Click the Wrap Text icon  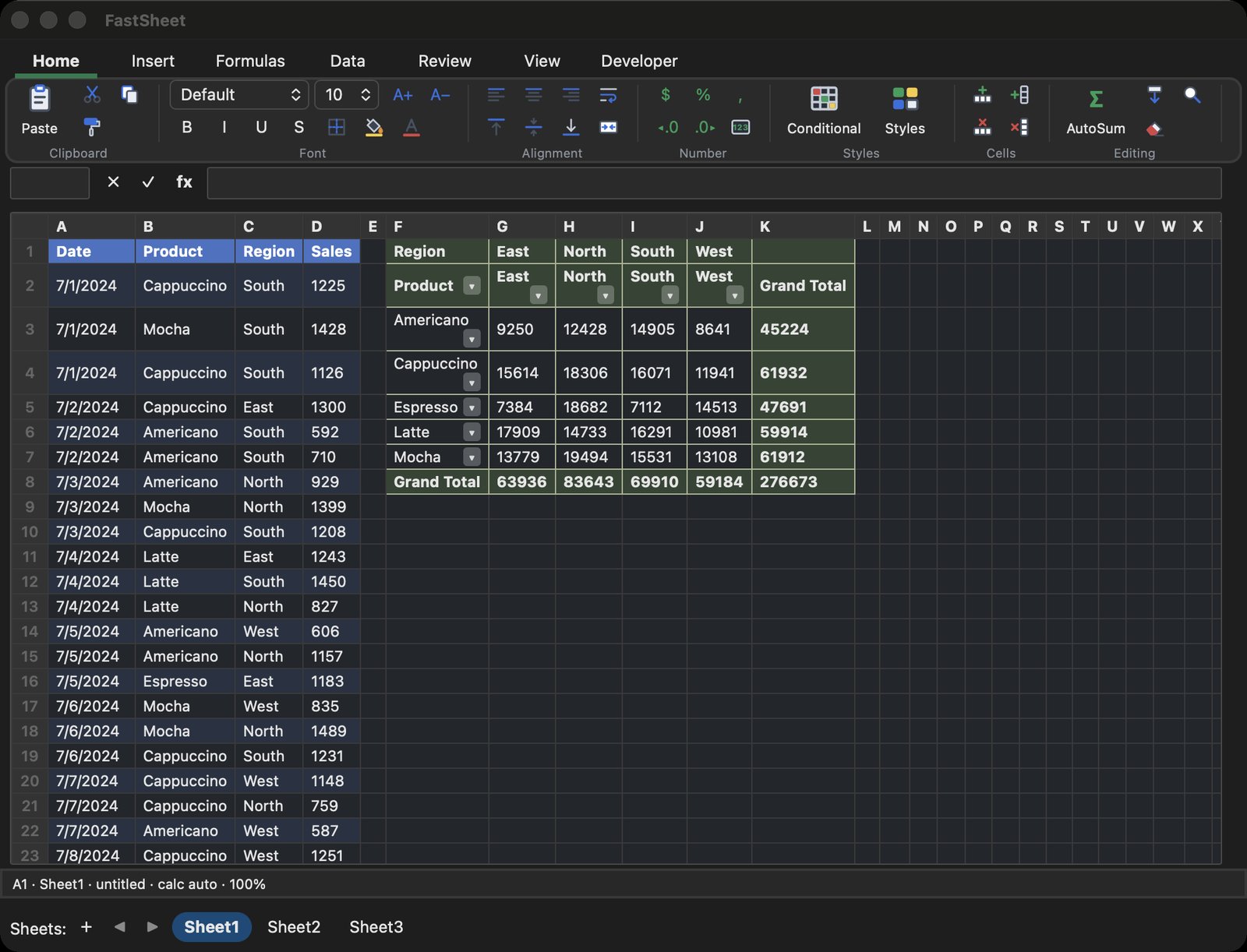608,95
